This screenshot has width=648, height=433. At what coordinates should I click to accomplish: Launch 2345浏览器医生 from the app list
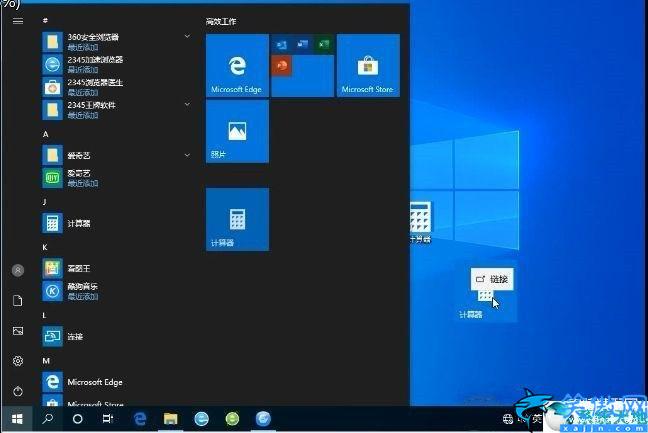tap(116, 87)
